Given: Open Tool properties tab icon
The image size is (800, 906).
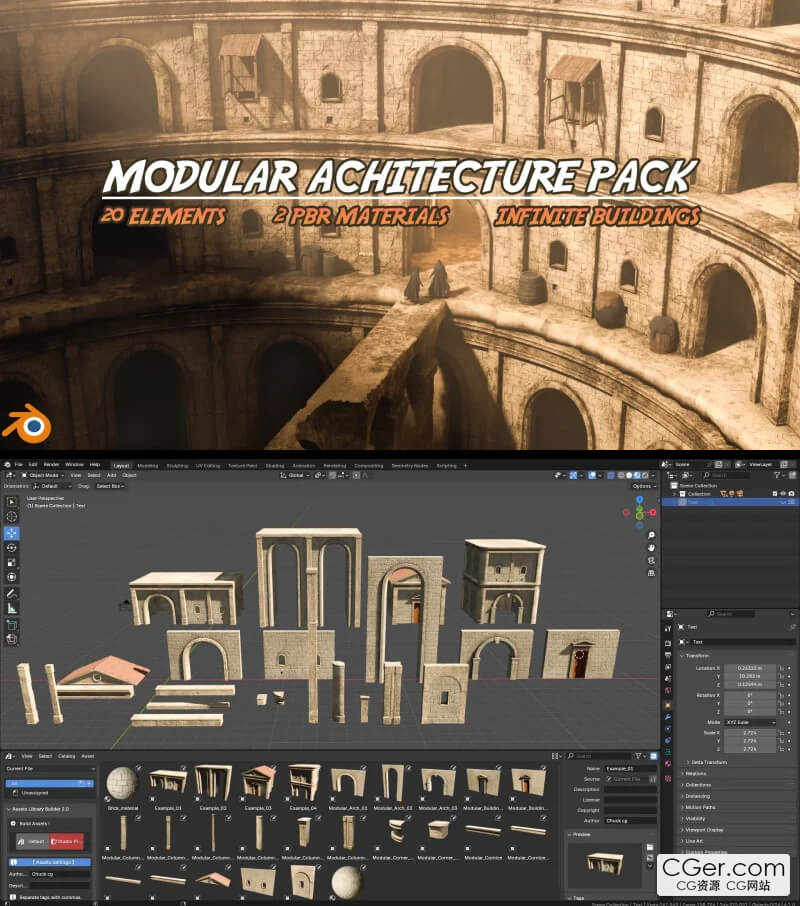Looking at the screenshot, I should (668, 629).
